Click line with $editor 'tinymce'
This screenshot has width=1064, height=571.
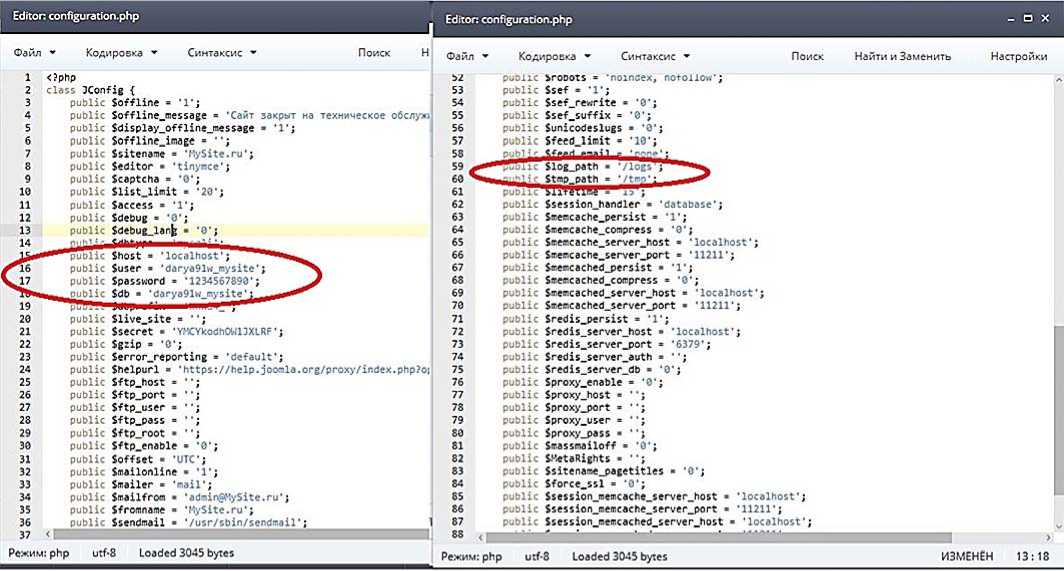click(149, 166)
